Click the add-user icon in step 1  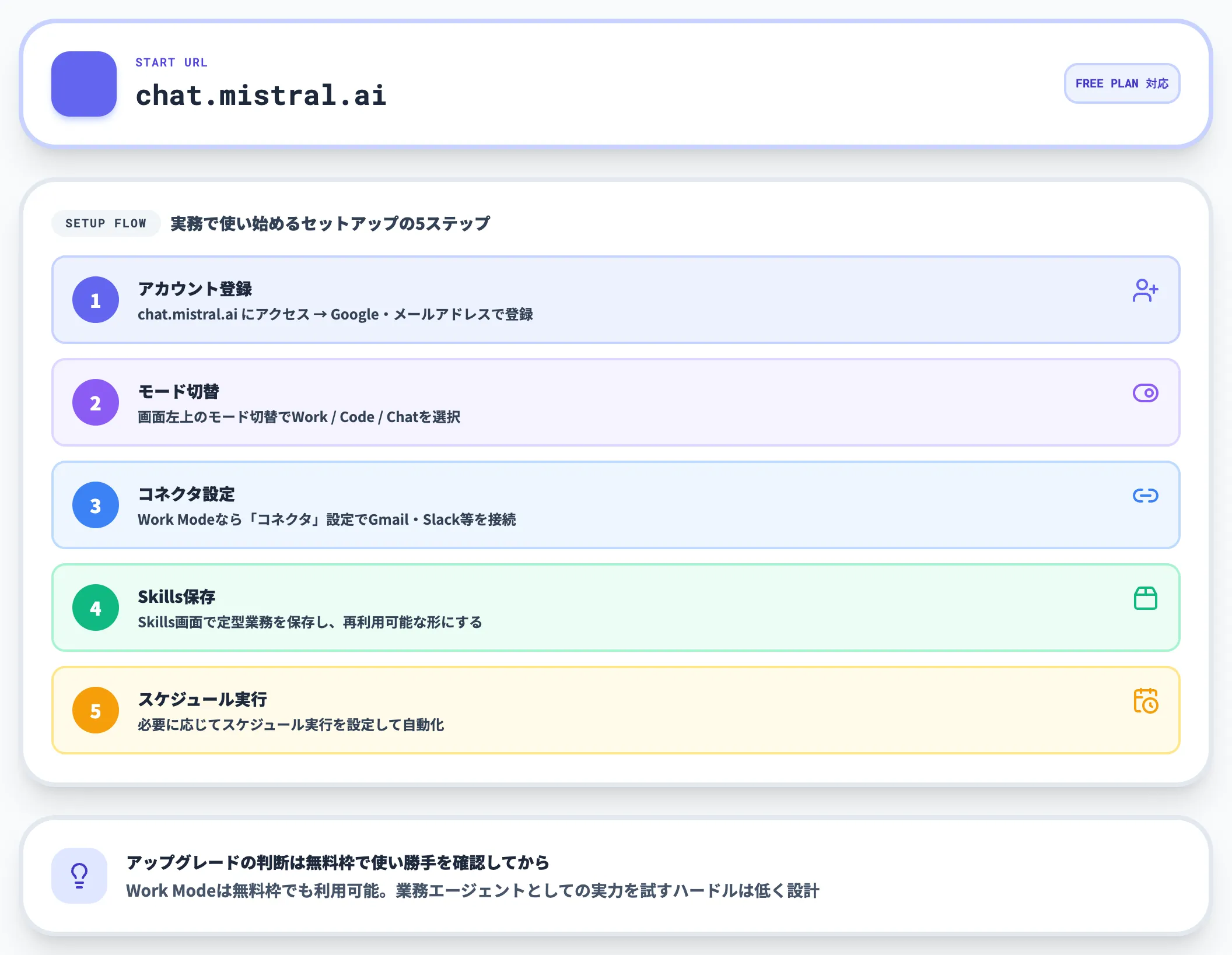[1145, 290]
